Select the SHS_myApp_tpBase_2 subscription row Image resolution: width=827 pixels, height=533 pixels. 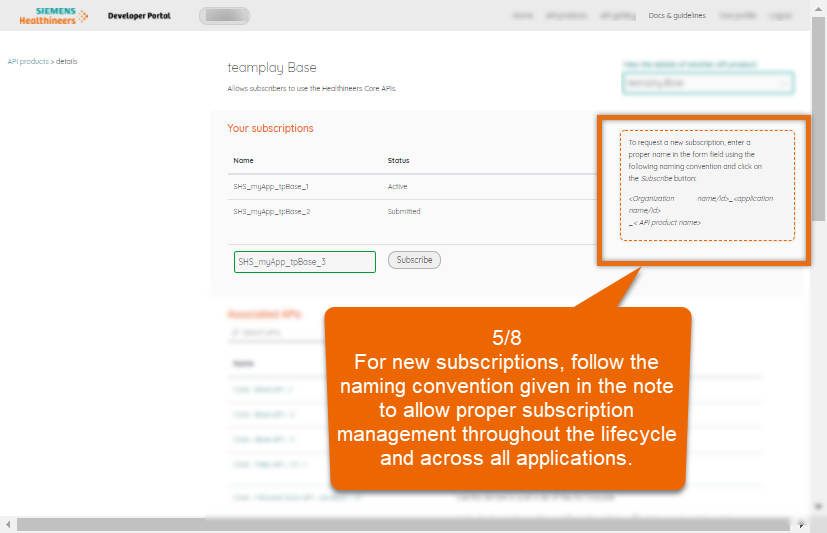[271, 211]
